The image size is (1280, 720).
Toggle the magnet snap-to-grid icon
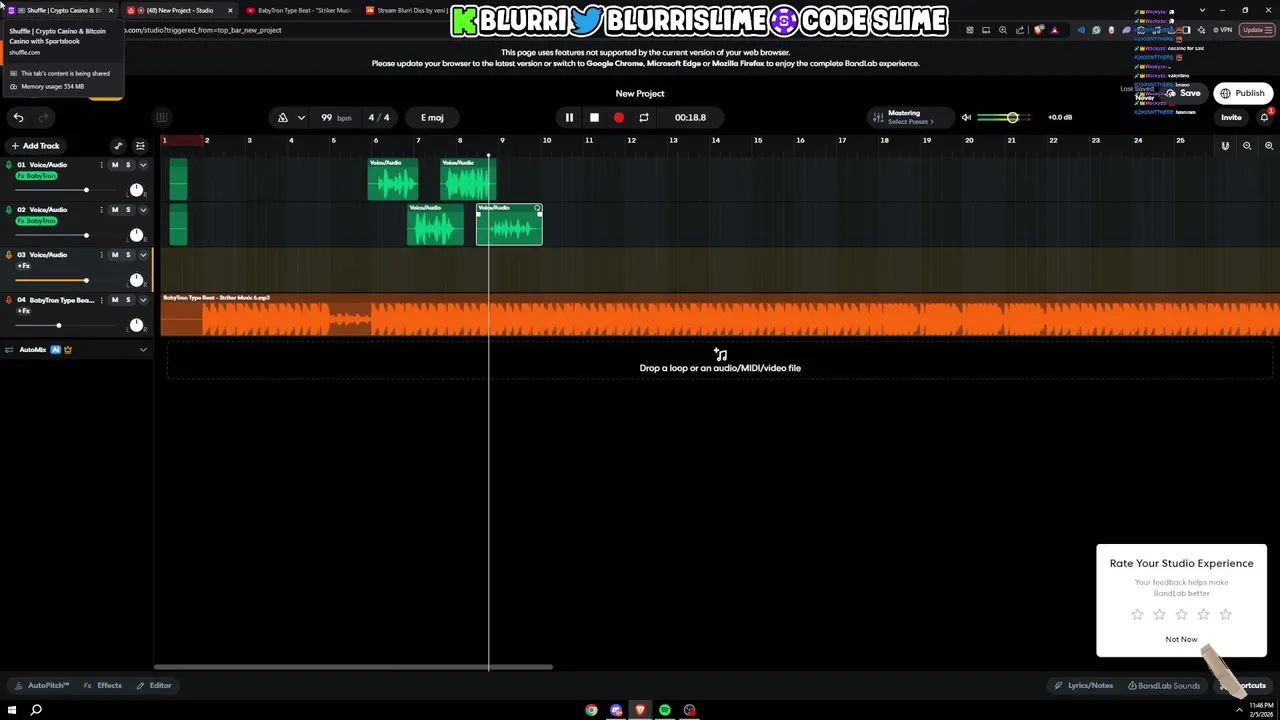point(1225,146)
